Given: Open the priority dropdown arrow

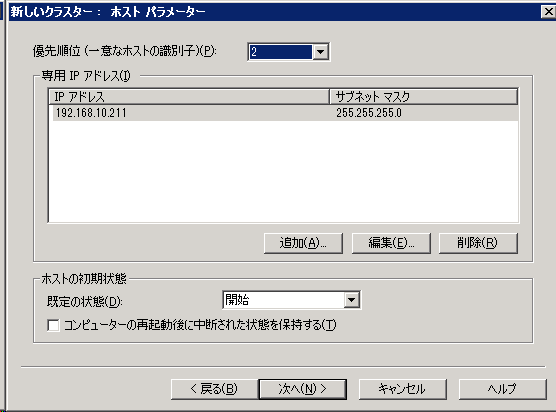Looking at the screenshot, I should [321, 52].
